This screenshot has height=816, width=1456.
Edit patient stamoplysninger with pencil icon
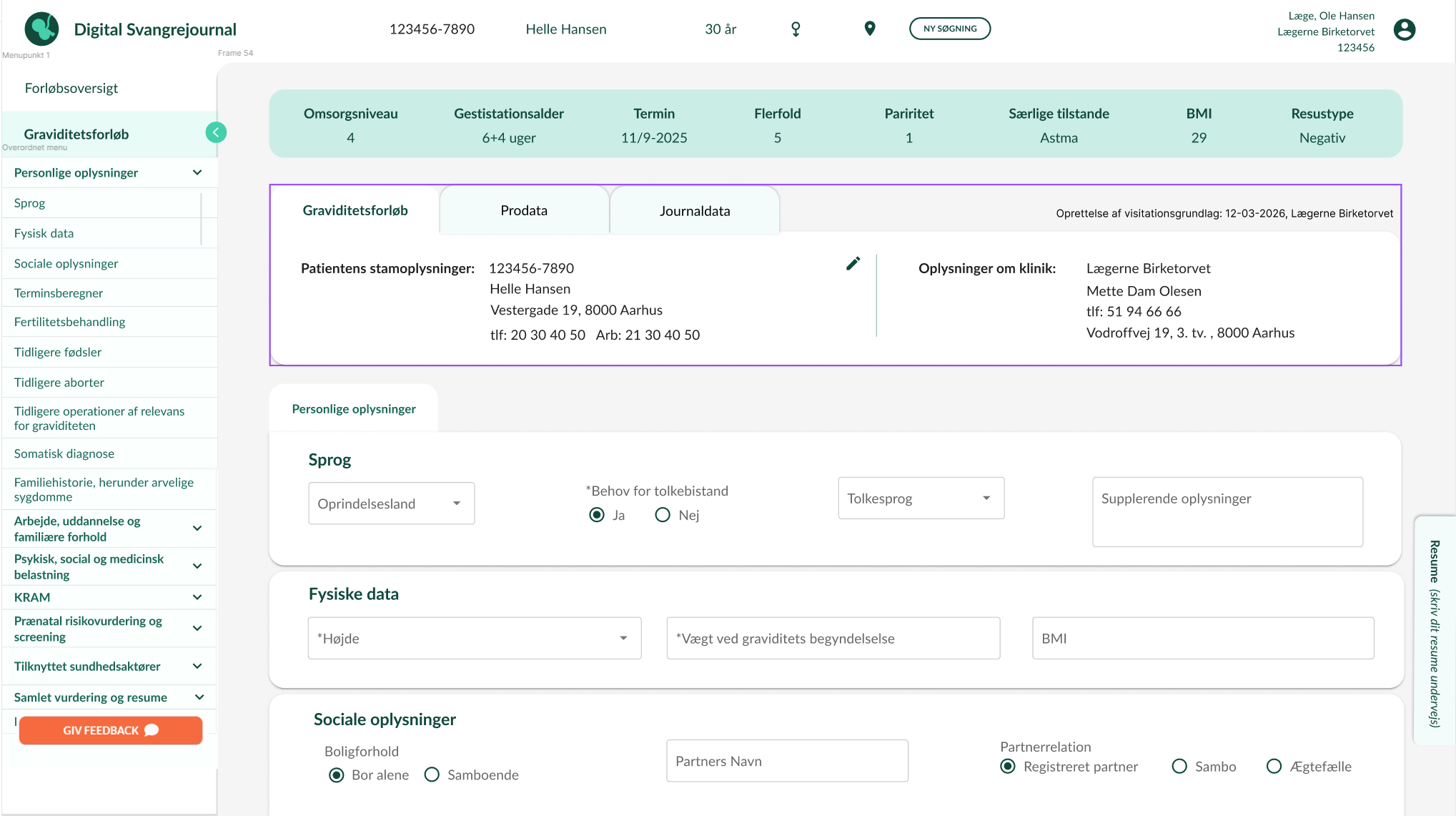click(853, 263)
